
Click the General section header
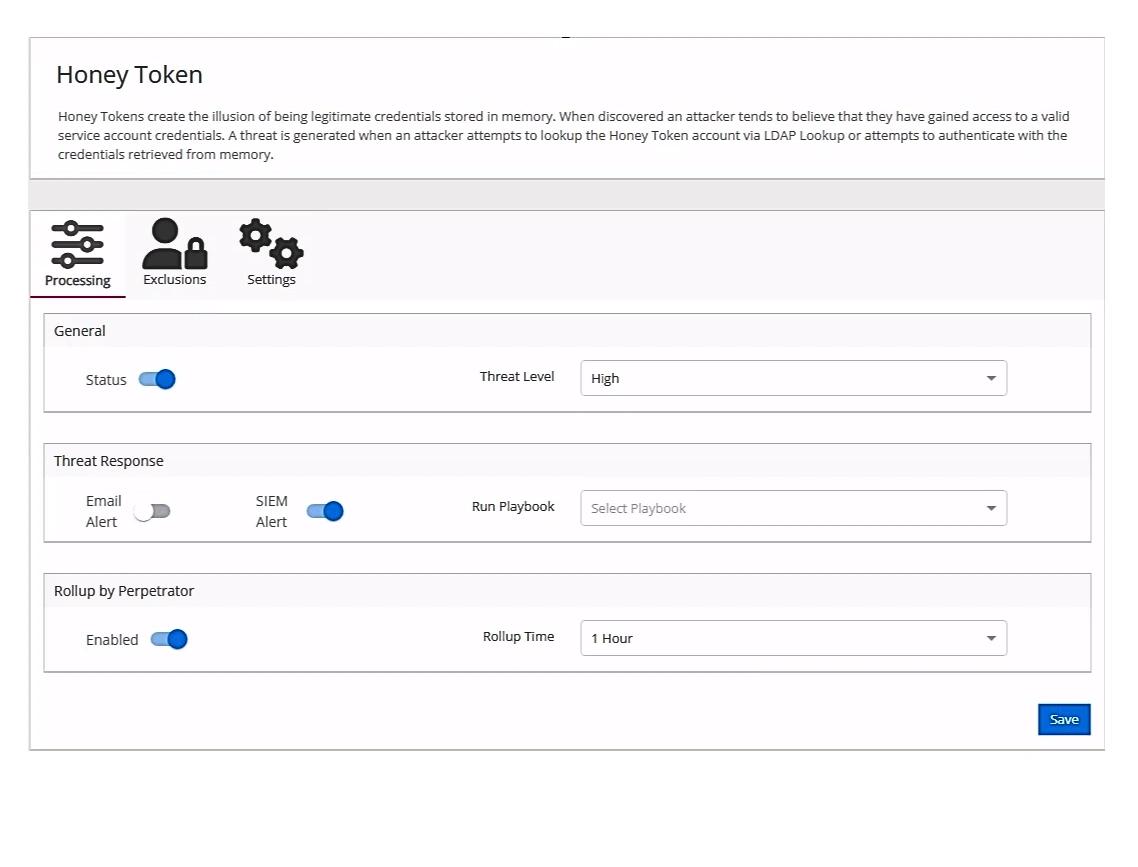[x=79, y=330]
